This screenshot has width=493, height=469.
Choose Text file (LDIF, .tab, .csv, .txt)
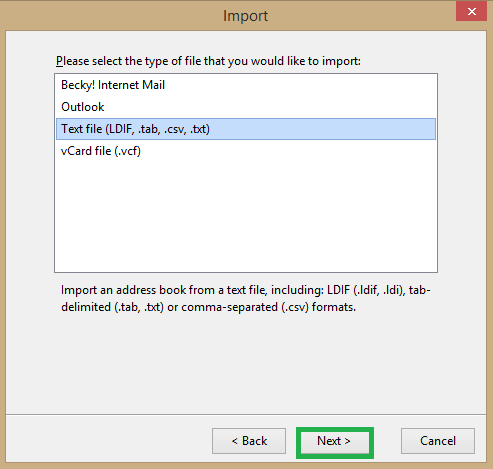[x=246, y=129]
